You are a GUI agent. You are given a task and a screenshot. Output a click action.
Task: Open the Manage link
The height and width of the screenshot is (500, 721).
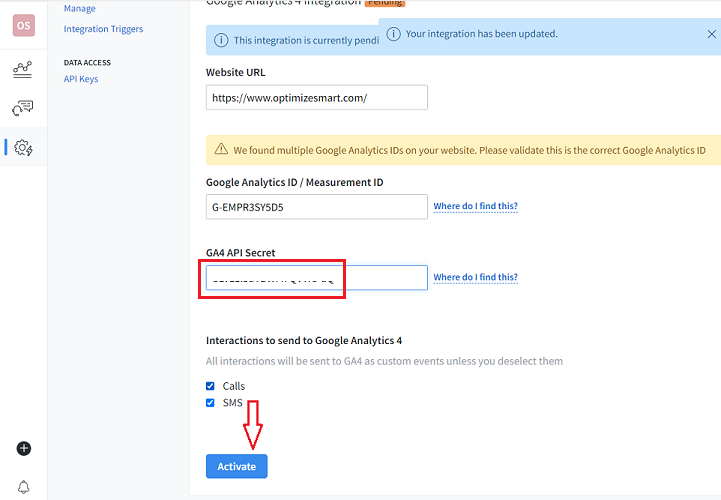80,8
